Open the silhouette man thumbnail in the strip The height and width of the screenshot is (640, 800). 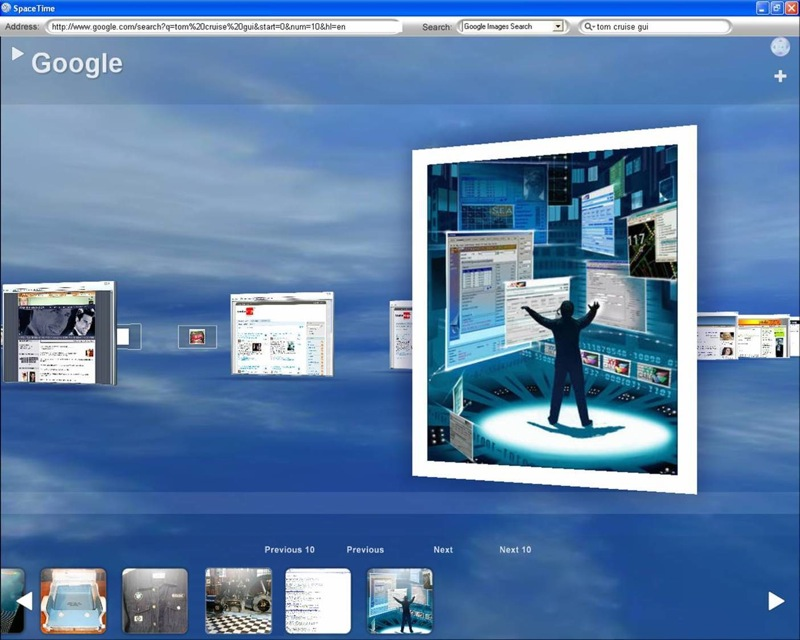coord(399,601)
